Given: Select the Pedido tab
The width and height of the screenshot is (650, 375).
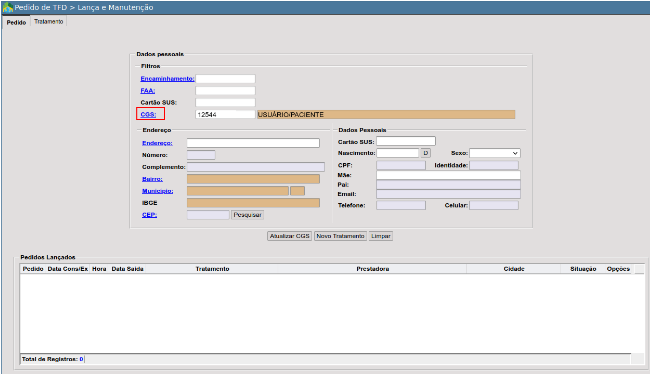Looking at the screenshot, I should 16,22.
